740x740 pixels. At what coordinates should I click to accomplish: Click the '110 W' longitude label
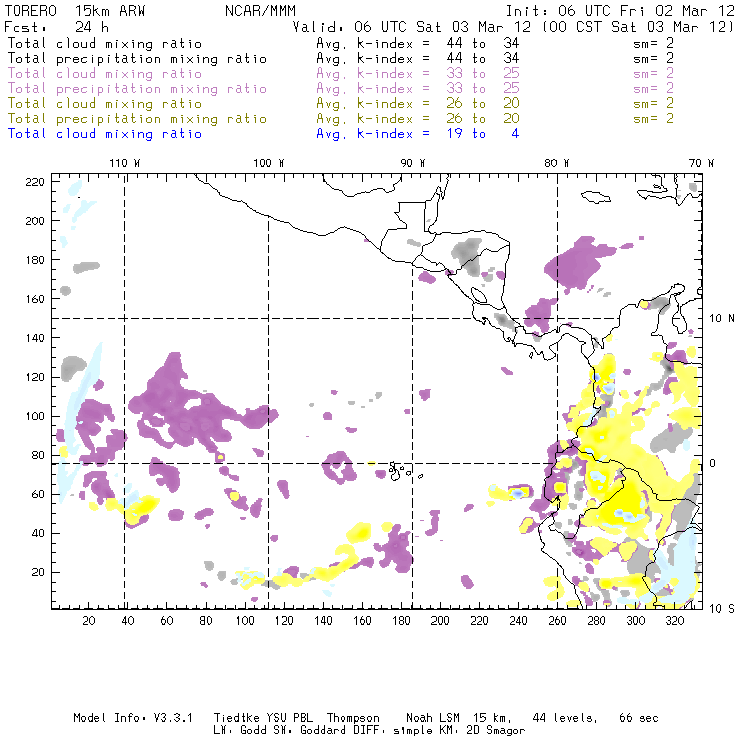[x=125, y=163]
